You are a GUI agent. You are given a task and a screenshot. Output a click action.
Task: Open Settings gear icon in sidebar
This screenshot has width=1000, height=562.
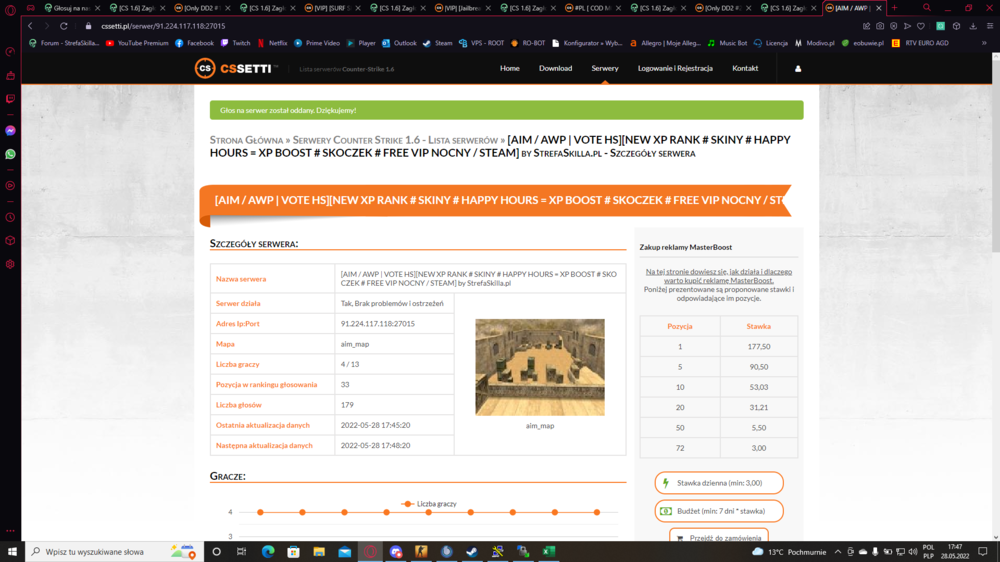click(10, 264)
